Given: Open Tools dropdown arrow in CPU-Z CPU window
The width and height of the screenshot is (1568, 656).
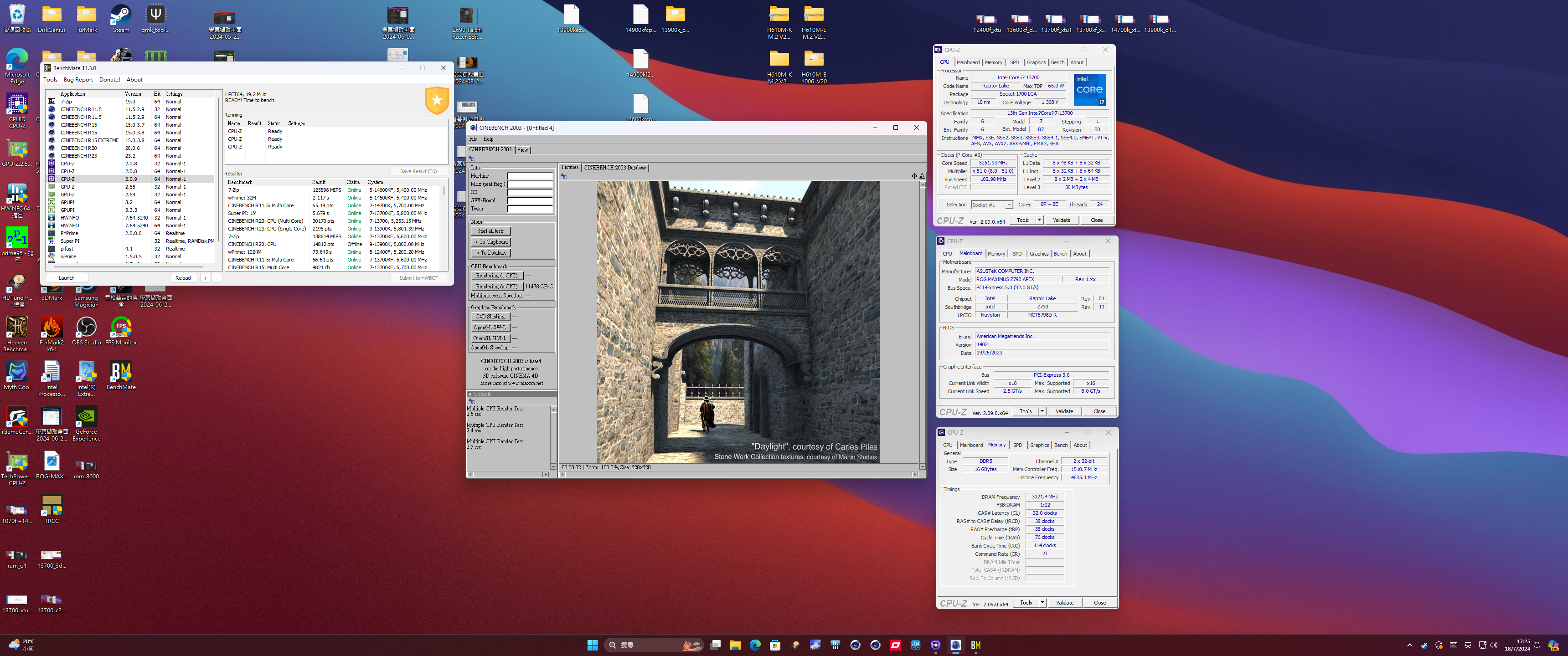Looking at the screenshot, I should click(x=1039, y=220).
